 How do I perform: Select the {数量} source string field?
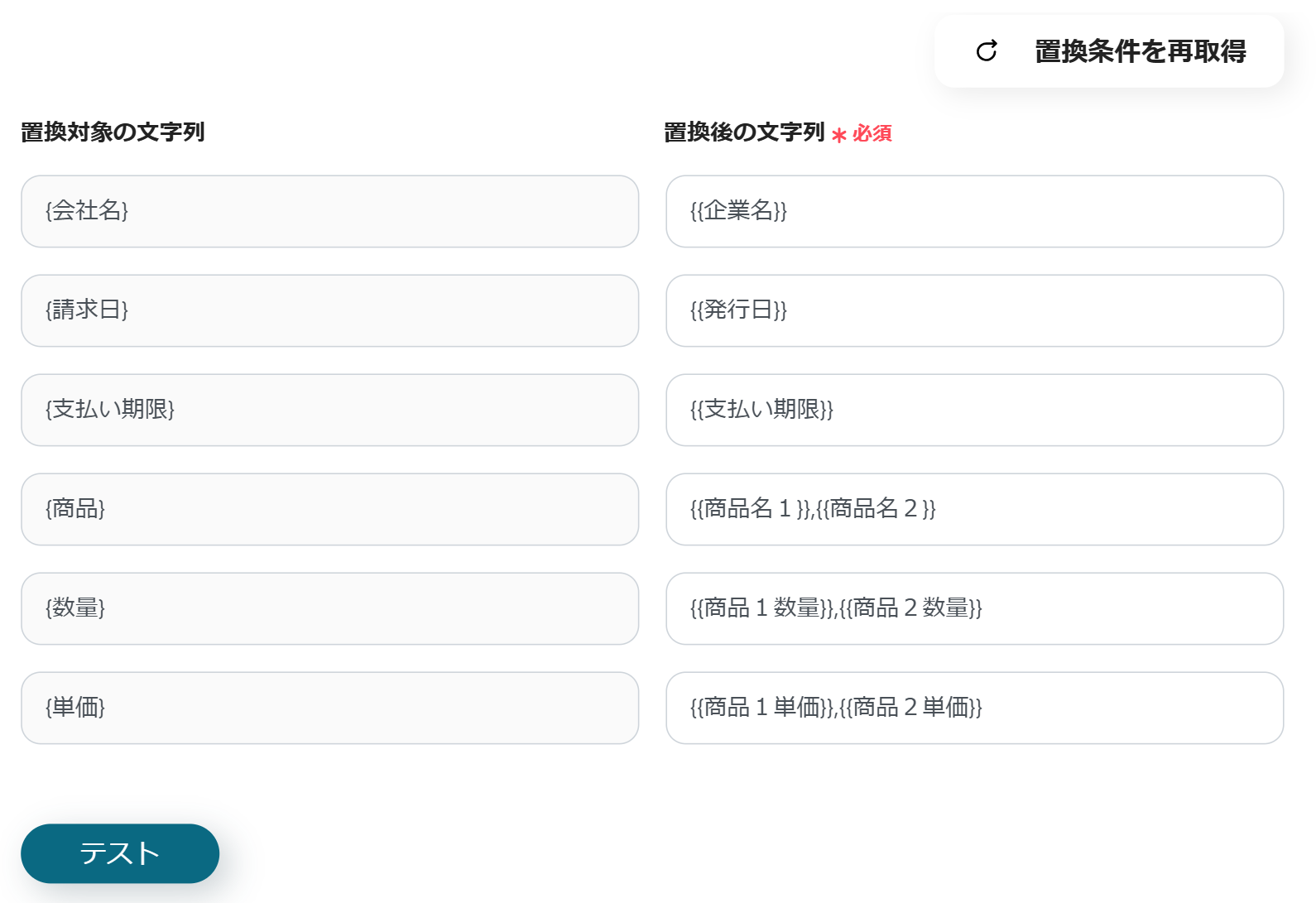[329, 608]
